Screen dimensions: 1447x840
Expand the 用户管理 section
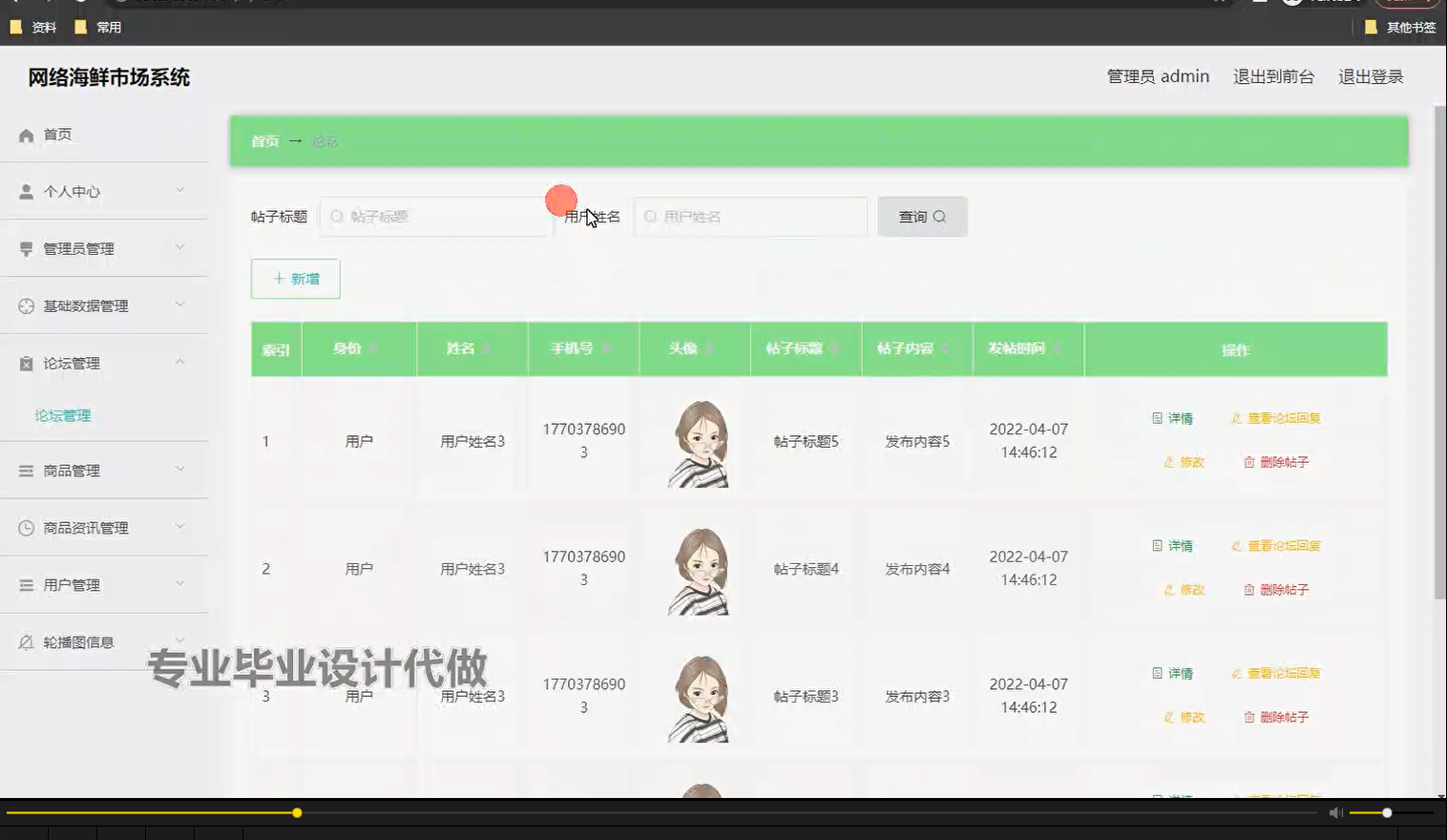(180, 583)
